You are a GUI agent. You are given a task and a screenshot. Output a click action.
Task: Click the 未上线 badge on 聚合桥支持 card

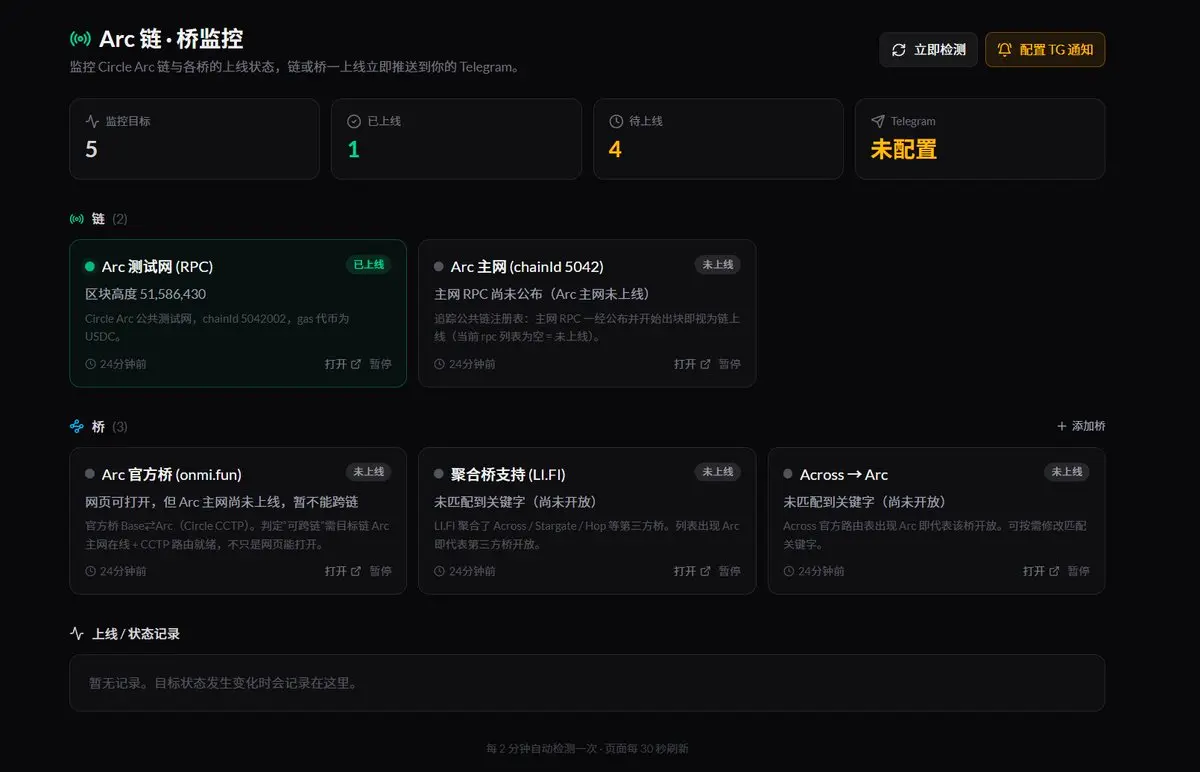718,472
